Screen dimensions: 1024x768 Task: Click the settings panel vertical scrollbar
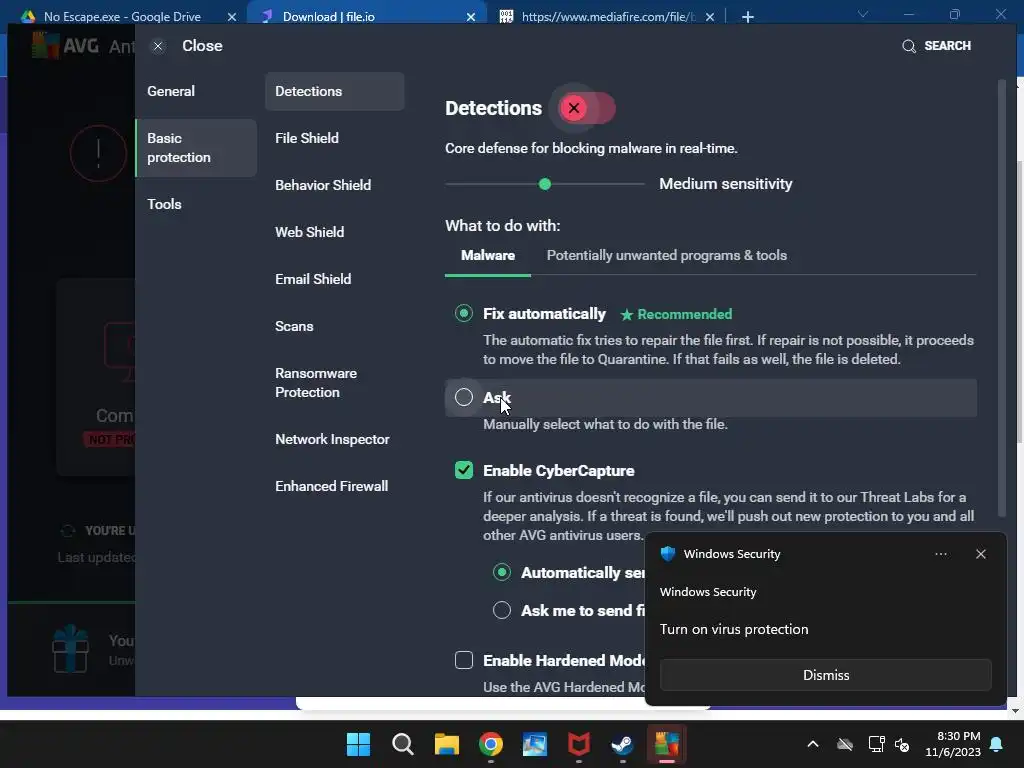pyautogui.click(x=1001, y=297)
